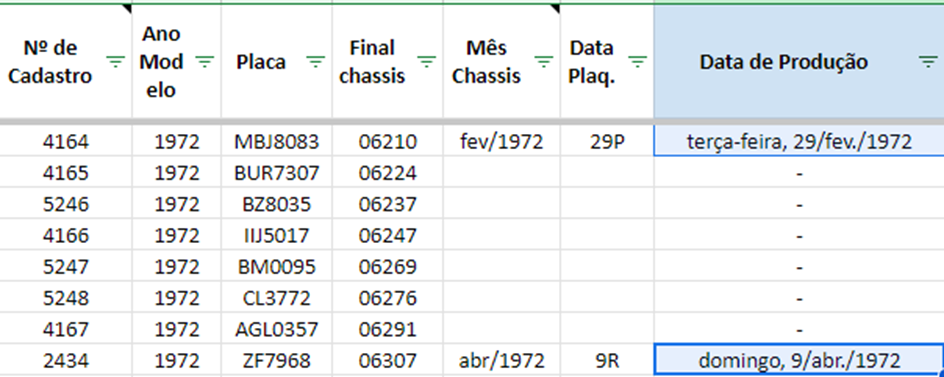Screen dimensions: 944x377
Task: Click production date dash in BUR7307 row
Action: (x=799, y=173)
